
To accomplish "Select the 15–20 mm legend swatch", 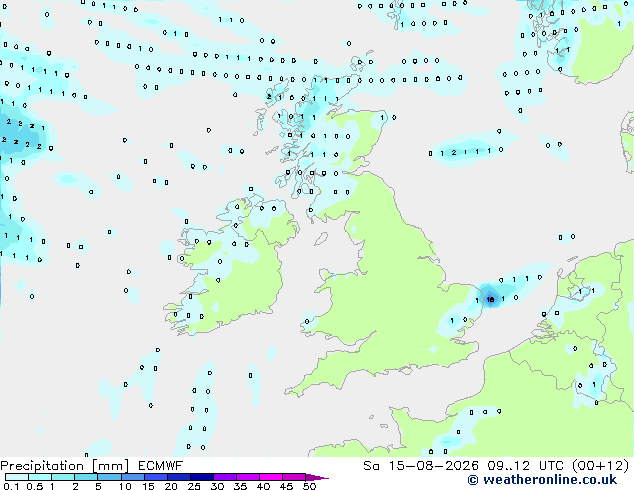I will 155,477.
